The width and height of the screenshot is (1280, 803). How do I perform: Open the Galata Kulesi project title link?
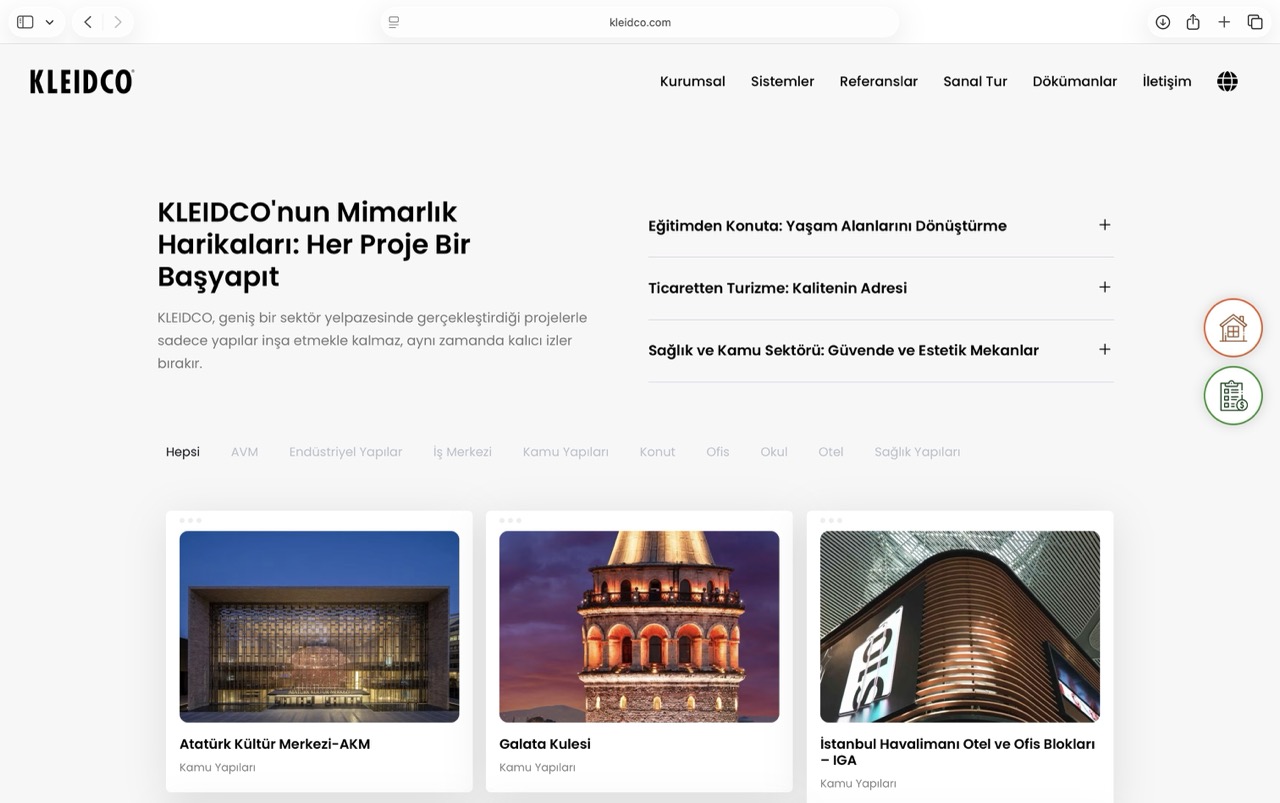[544, 744]
